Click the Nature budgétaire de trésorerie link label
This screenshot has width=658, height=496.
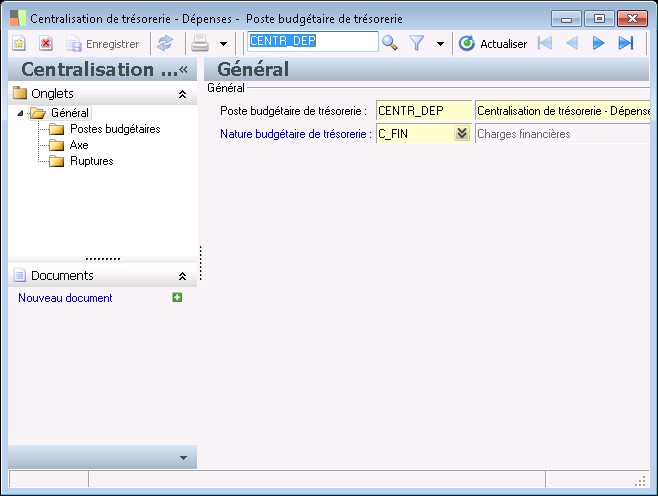(x=296, y=134)
